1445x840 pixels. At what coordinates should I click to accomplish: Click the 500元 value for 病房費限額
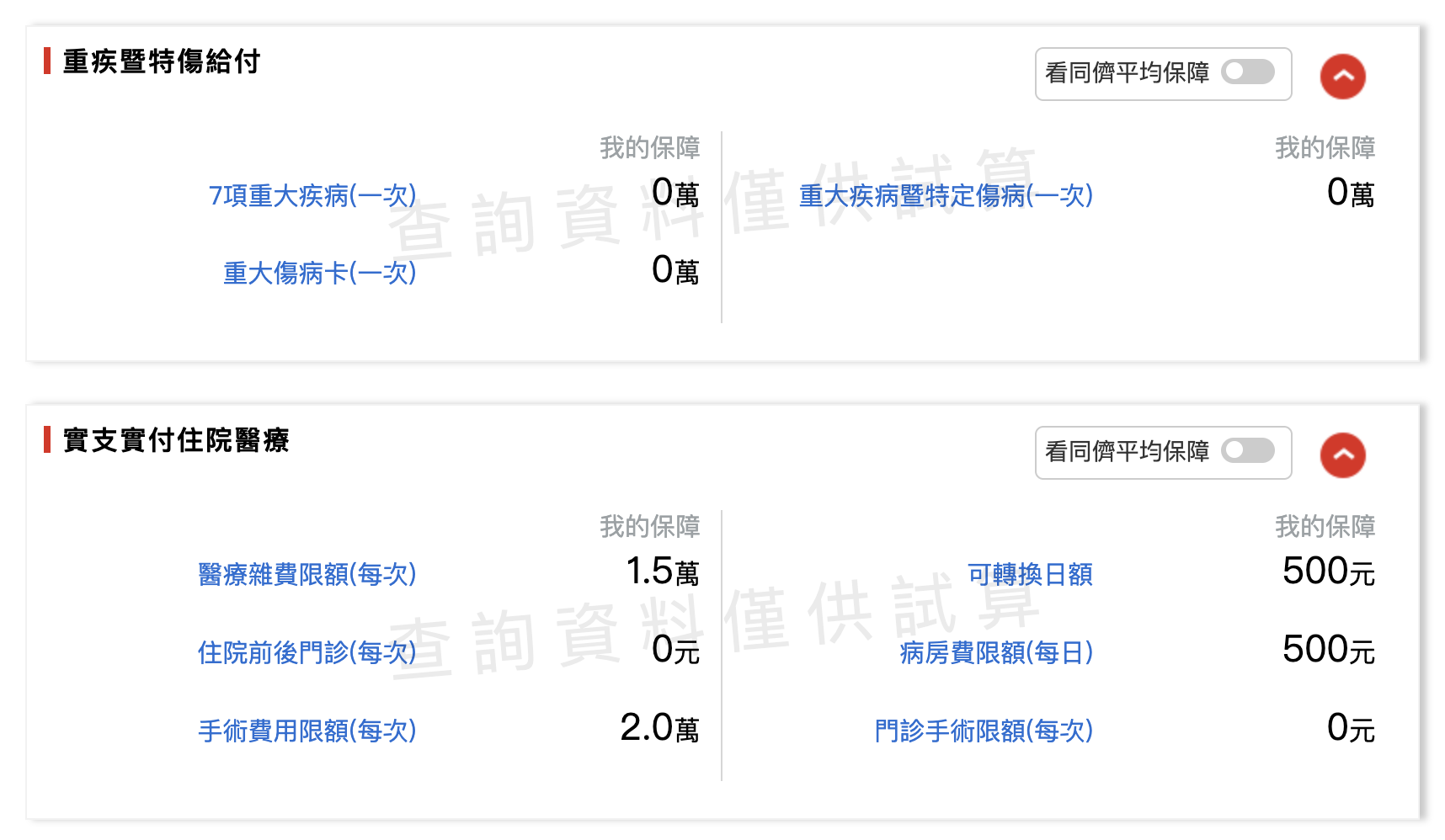(x=1328, y=651)
